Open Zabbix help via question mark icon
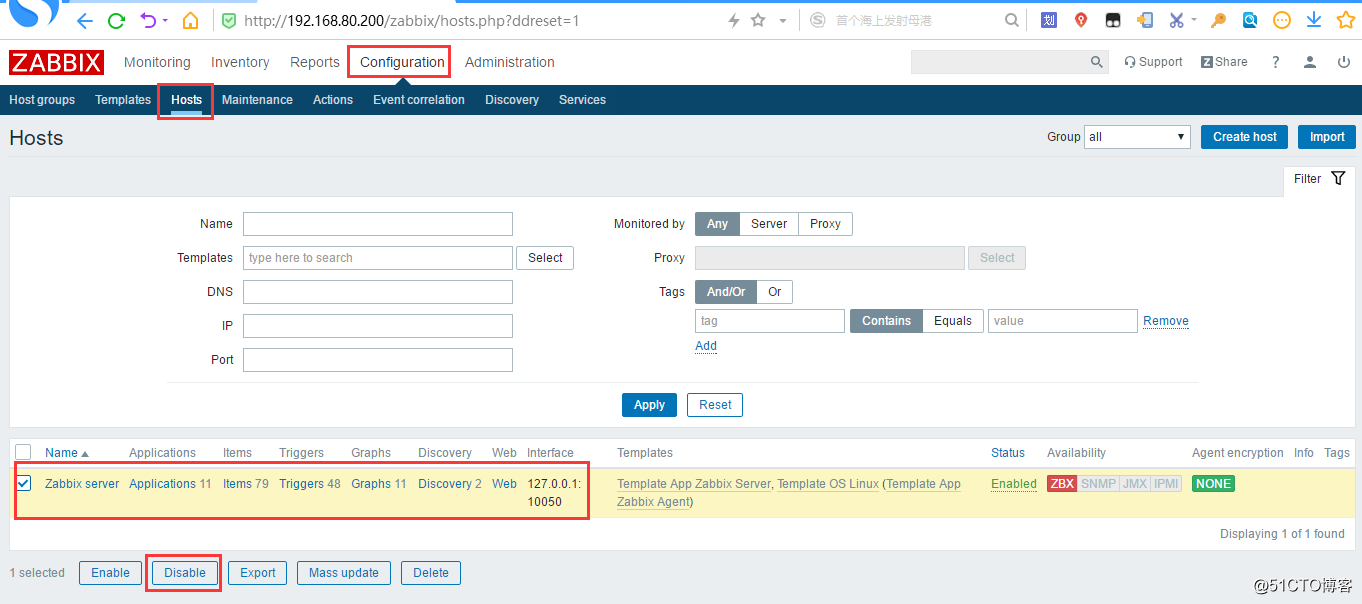The image size is (1362, 604). tap(1277, 62)
